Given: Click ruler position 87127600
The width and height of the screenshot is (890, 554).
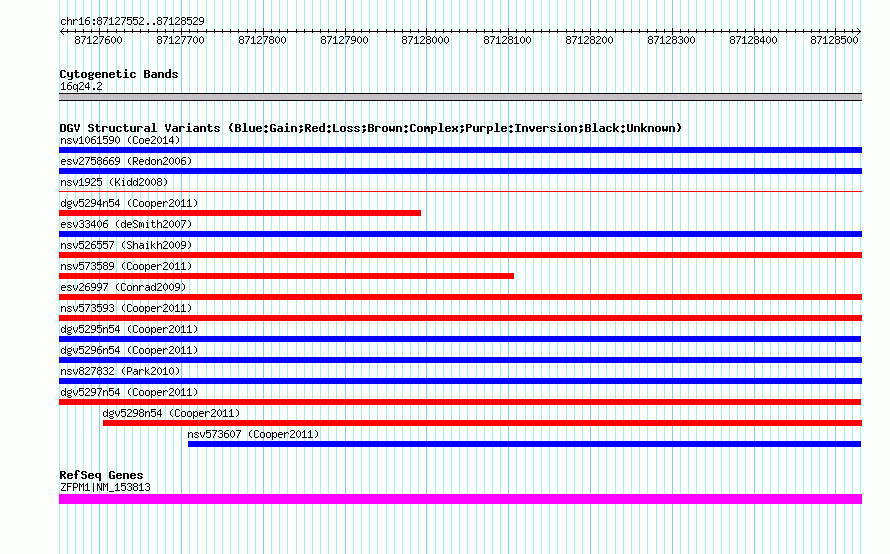Looking at the screenshot, I should 98,40.
